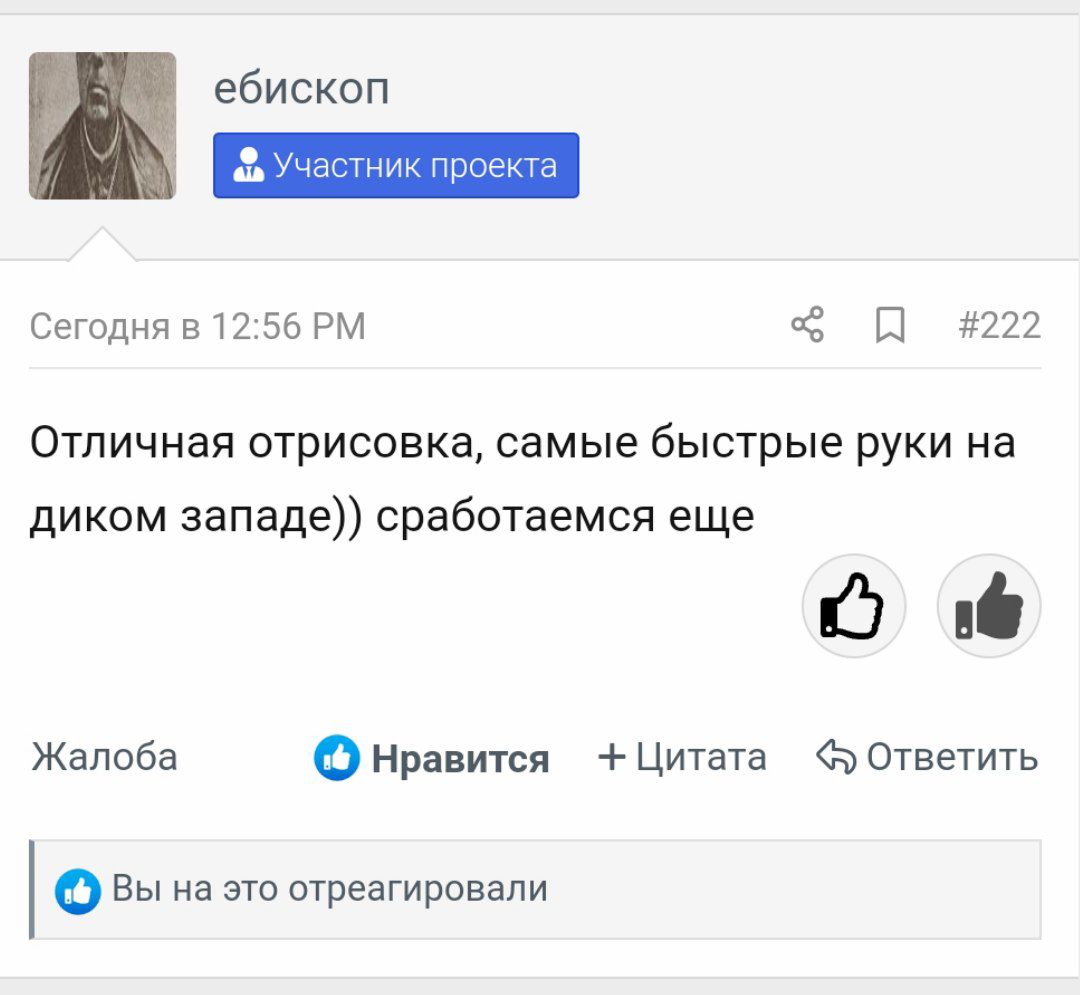Image resolution: width=1080 pixels, height=995 pixels.
Task: Open the ебископ username profile
Action: tap(302, 88)
